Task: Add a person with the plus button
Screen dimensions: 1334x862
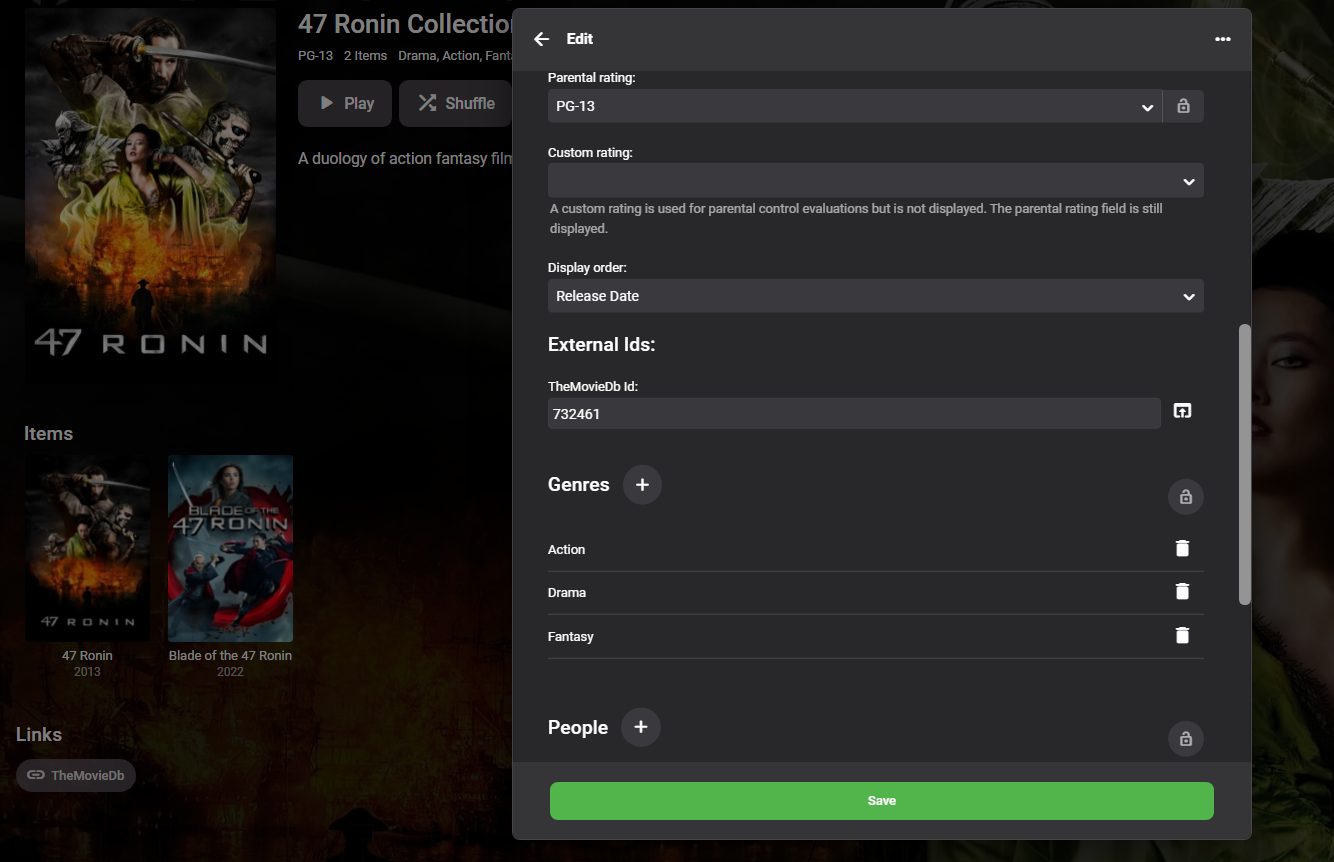Action: (640, 727)
